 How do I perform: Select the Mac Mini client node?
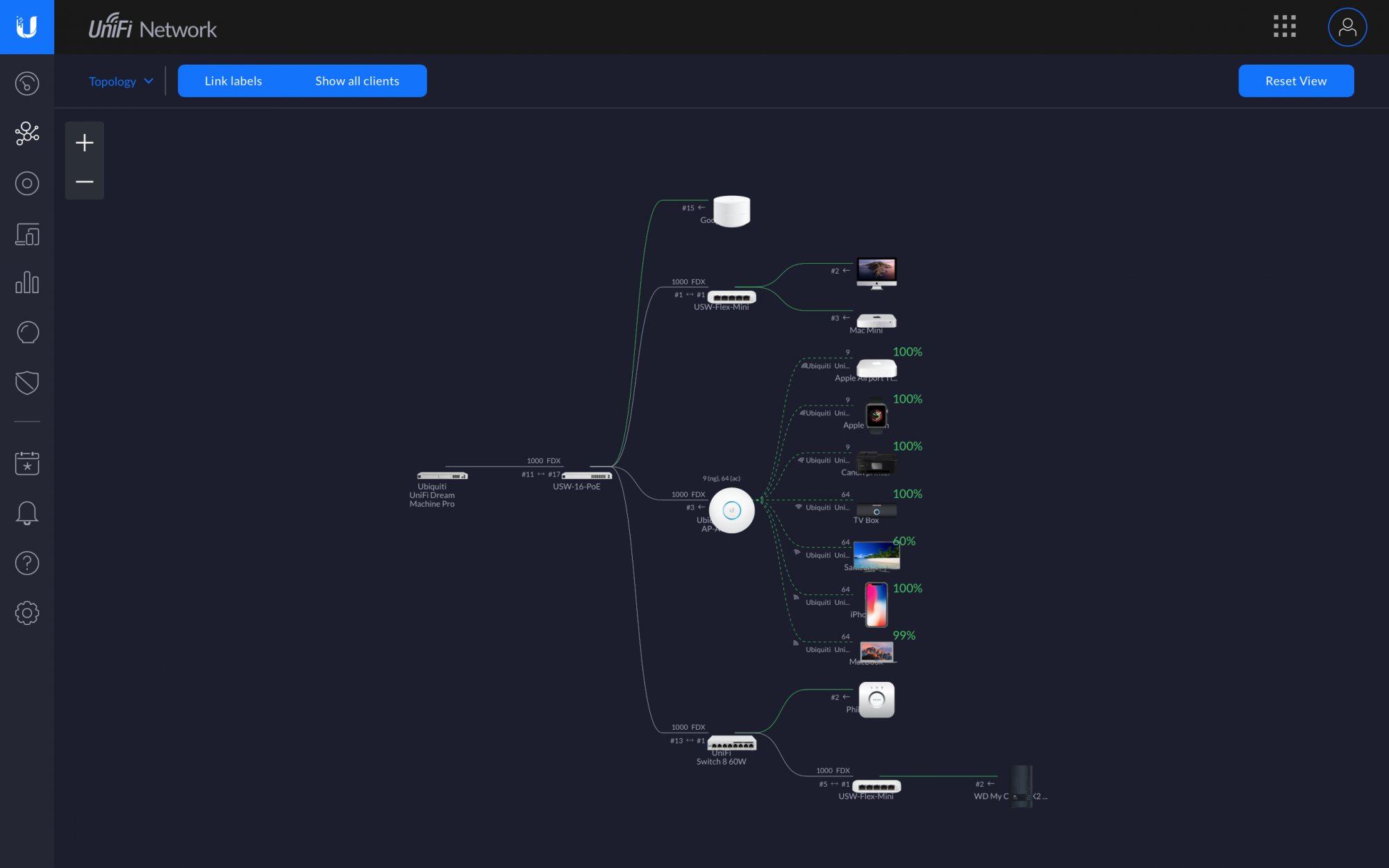coord(876,321)
